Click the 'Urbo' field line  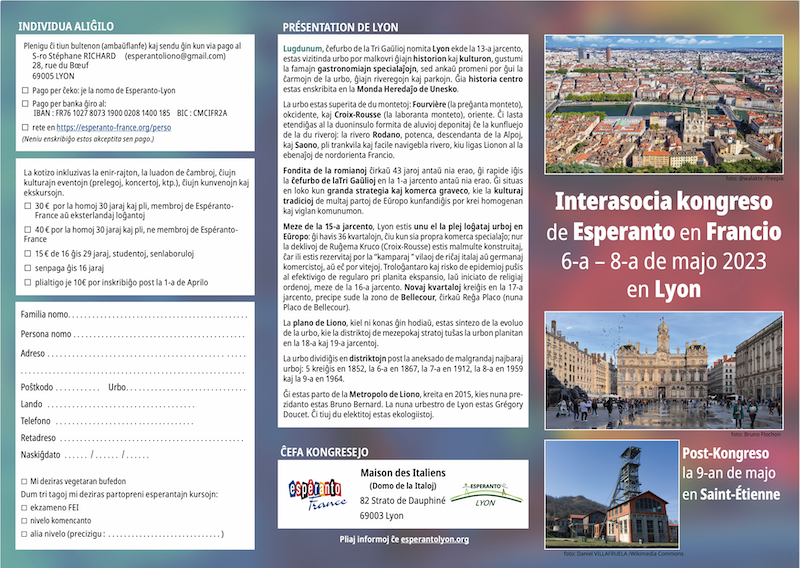186,389
